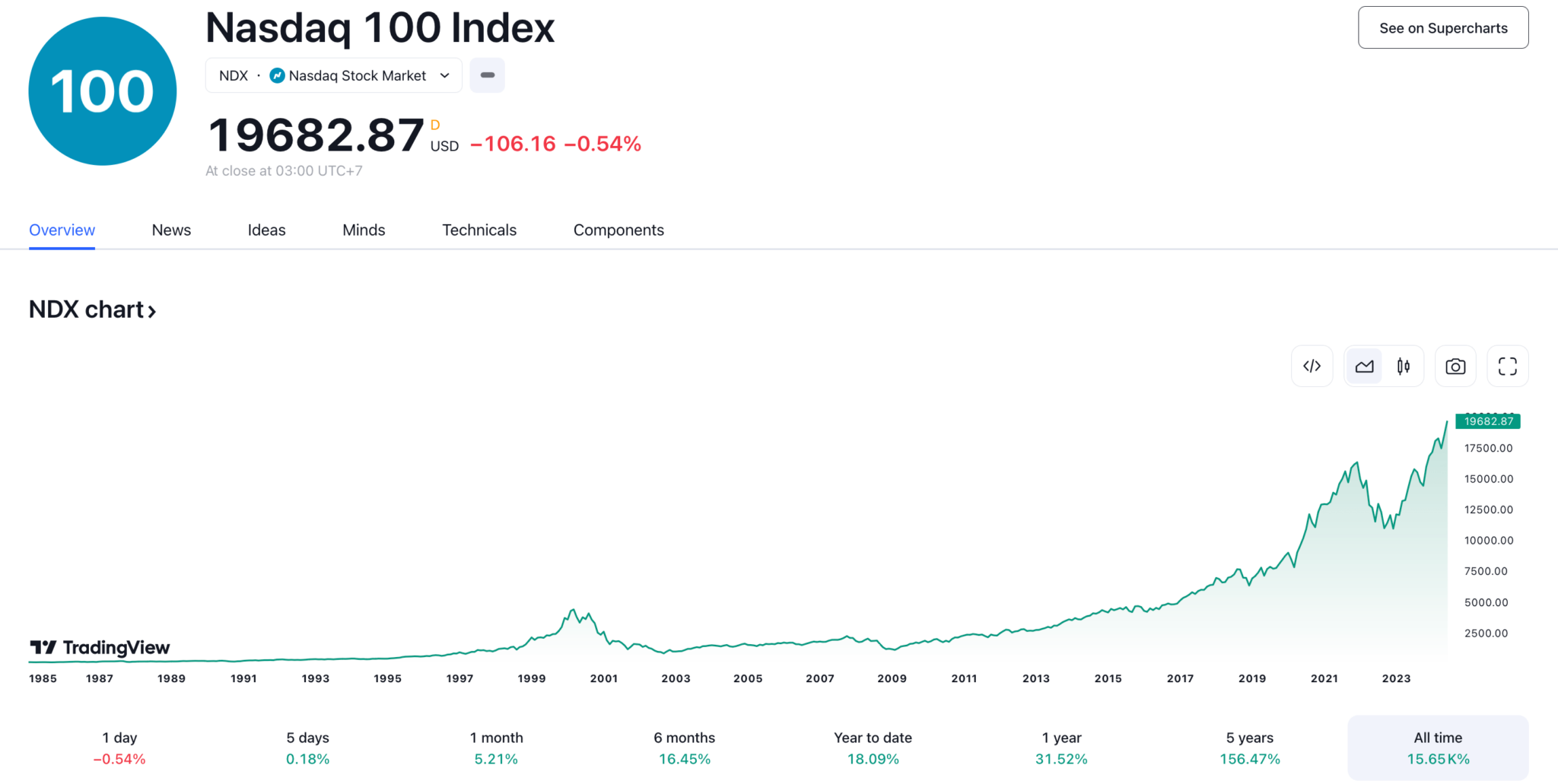Click the circular Nasdaq 100 logo
Screen dimensions: 1558x784
coord(102,90)
